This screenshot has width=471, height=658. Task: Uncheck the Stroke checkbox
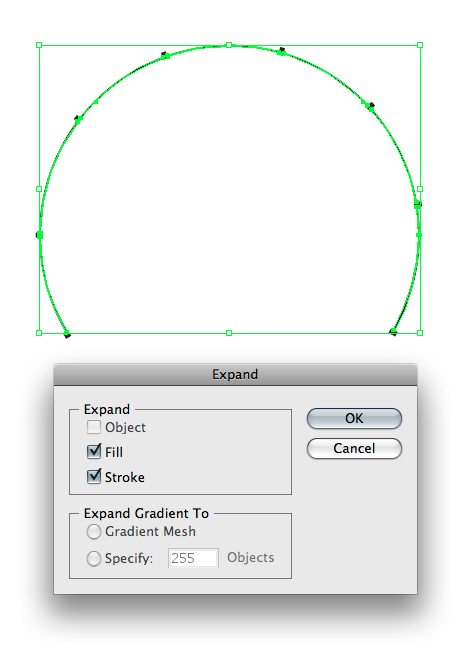coord(94,477)
